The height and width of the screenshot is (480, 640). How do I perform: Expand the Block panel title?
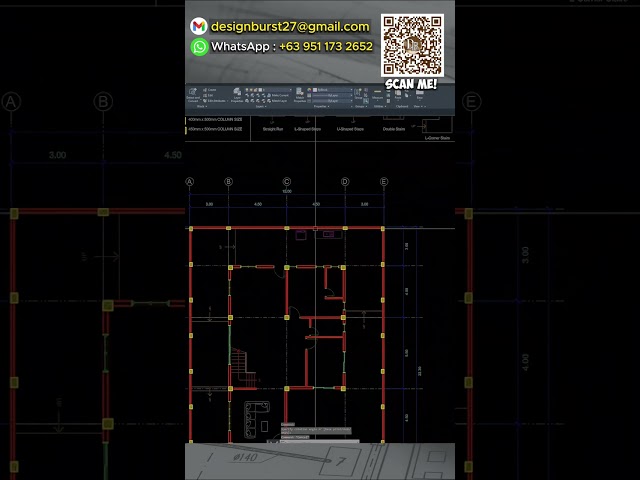[202, 107]
